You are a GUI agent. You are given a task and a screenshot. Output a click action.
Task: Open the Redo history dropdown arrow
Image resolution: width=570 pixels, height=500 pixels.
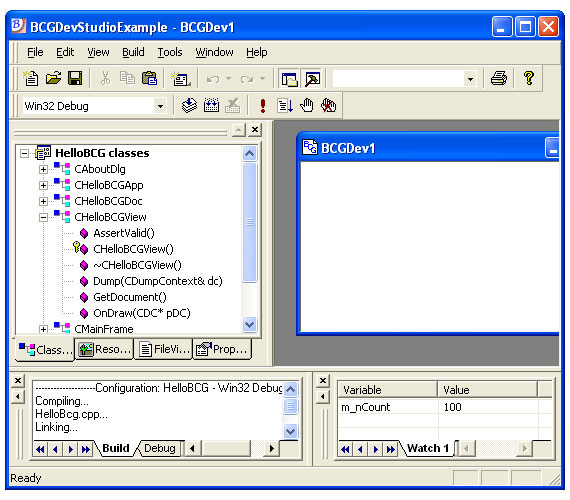click(262, 78)
